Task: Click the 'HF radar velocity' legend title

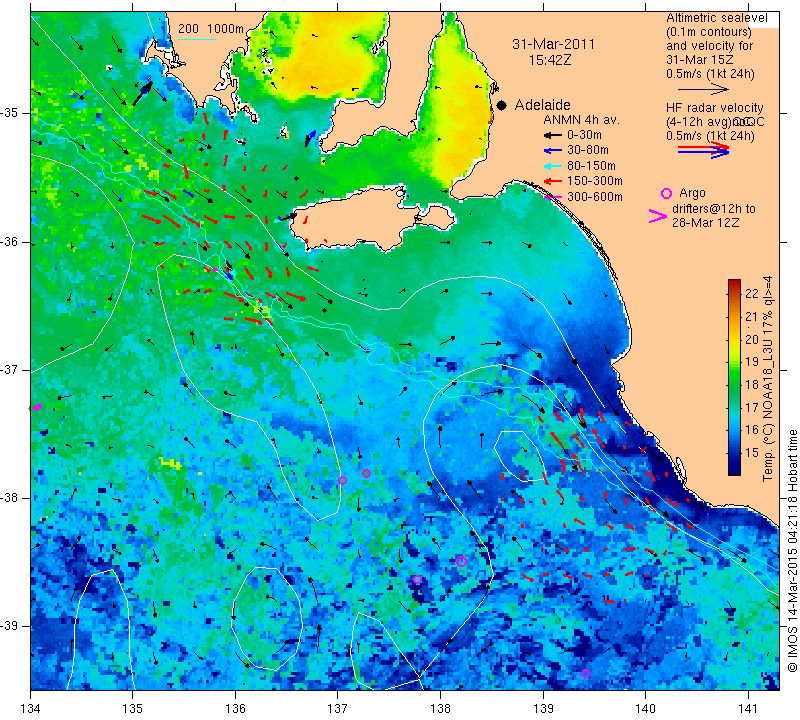Action: point(714,108)
